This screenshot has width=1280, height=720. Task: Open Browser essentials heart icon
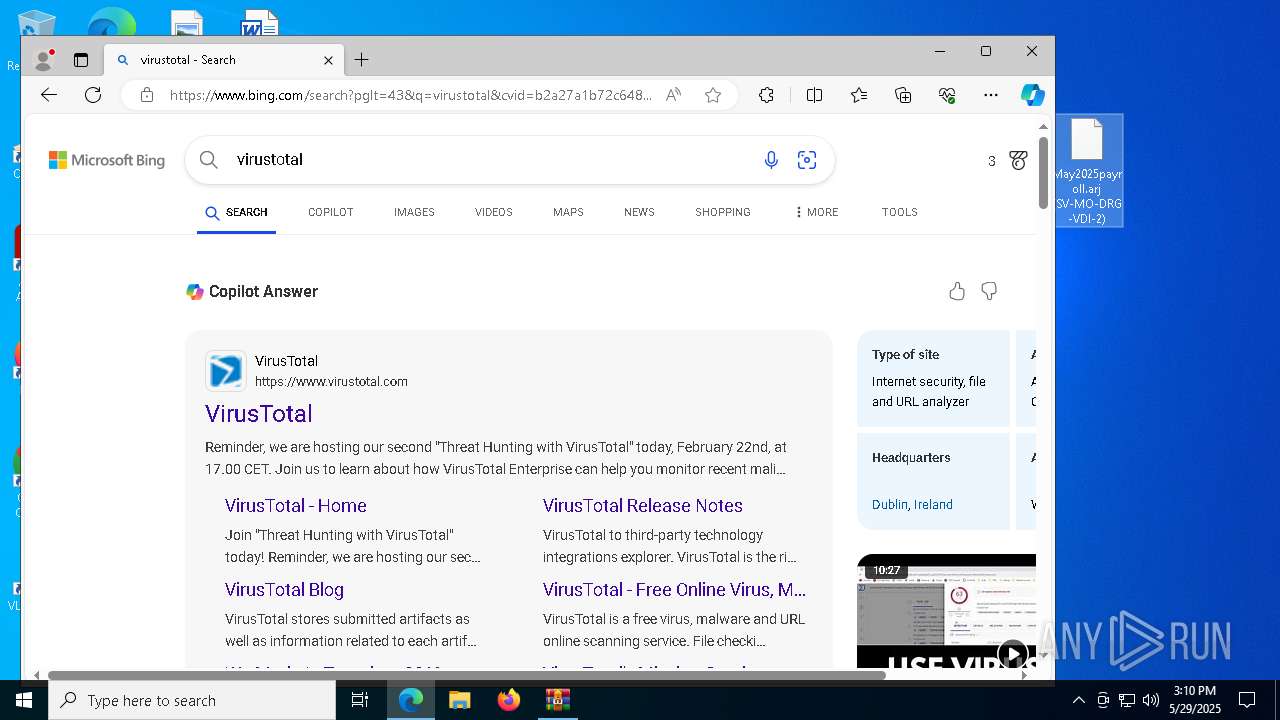[947, 95]
